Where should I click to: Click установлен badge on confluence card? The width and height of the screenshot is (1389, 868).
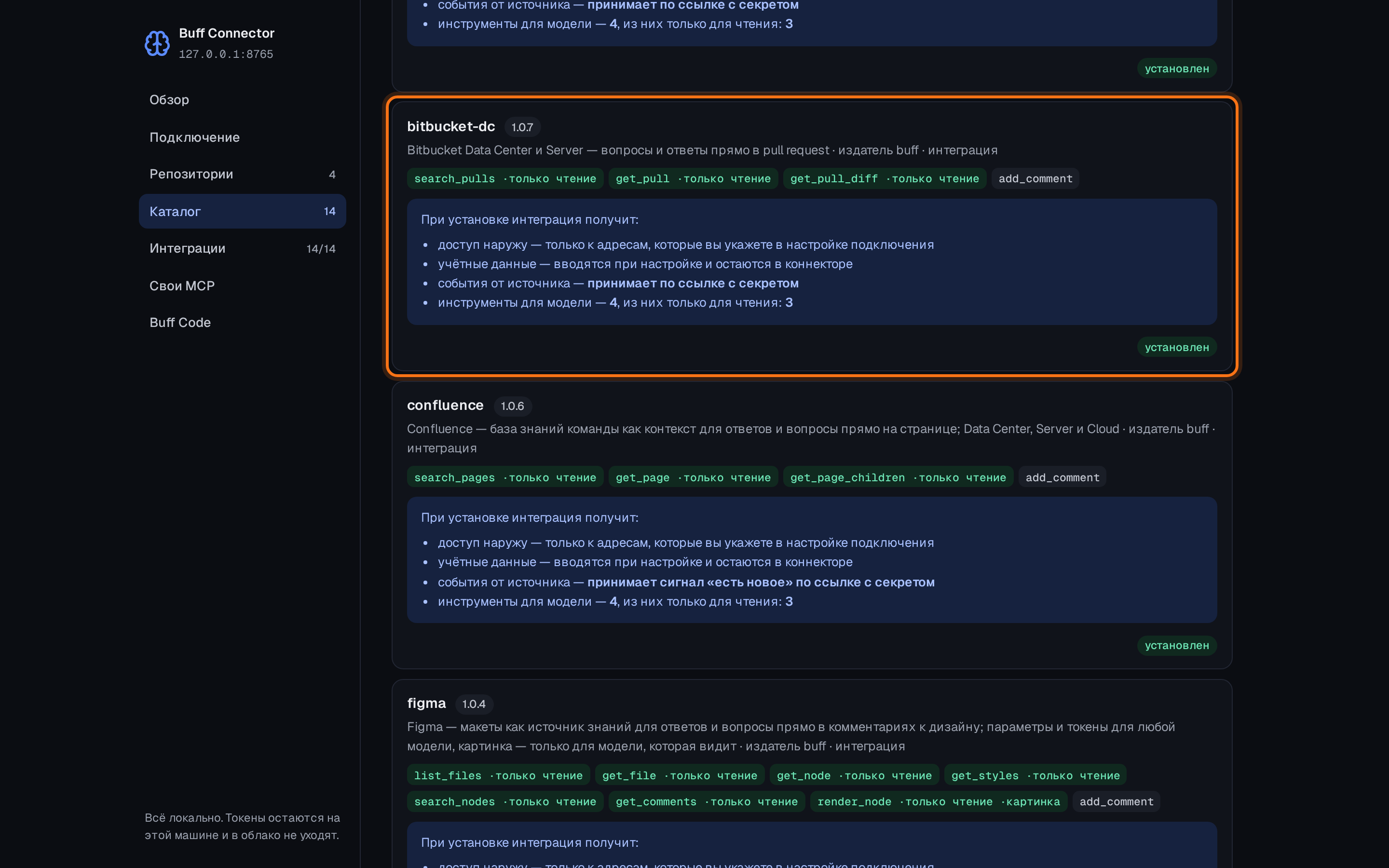1177,645
